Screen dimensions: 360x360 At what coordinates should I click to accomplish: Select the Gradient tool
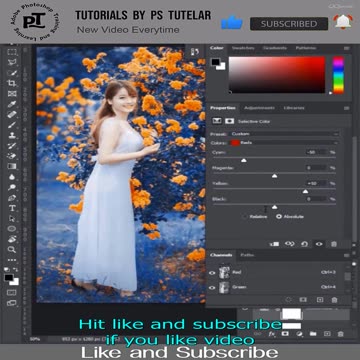(12, 166)
